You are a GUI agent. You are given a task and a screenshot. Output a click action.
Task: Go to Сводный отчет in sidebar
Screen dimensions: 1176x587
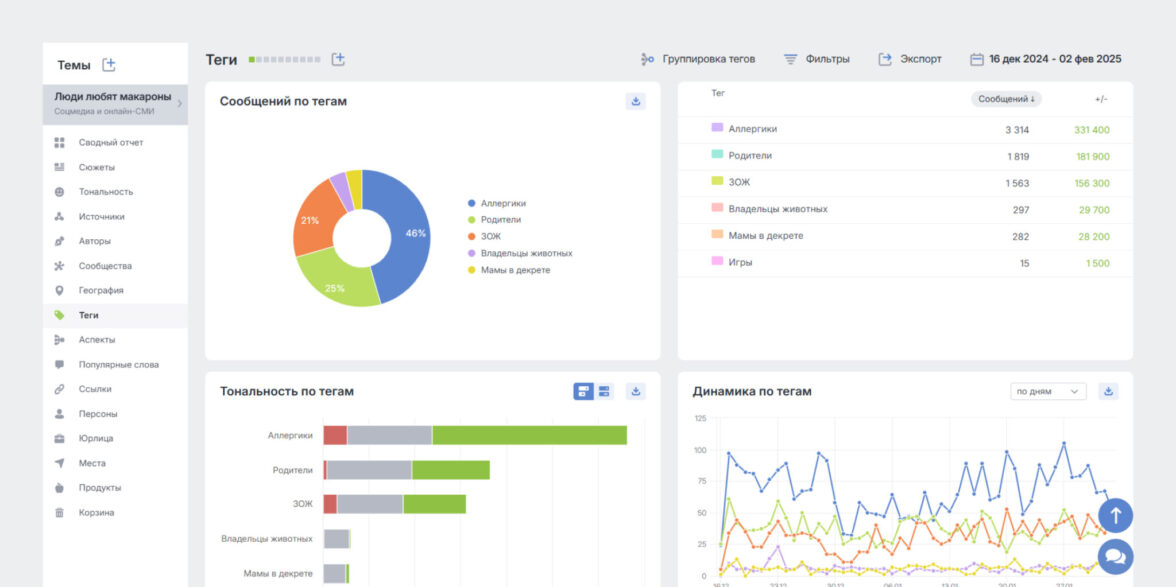pos(110,142)
